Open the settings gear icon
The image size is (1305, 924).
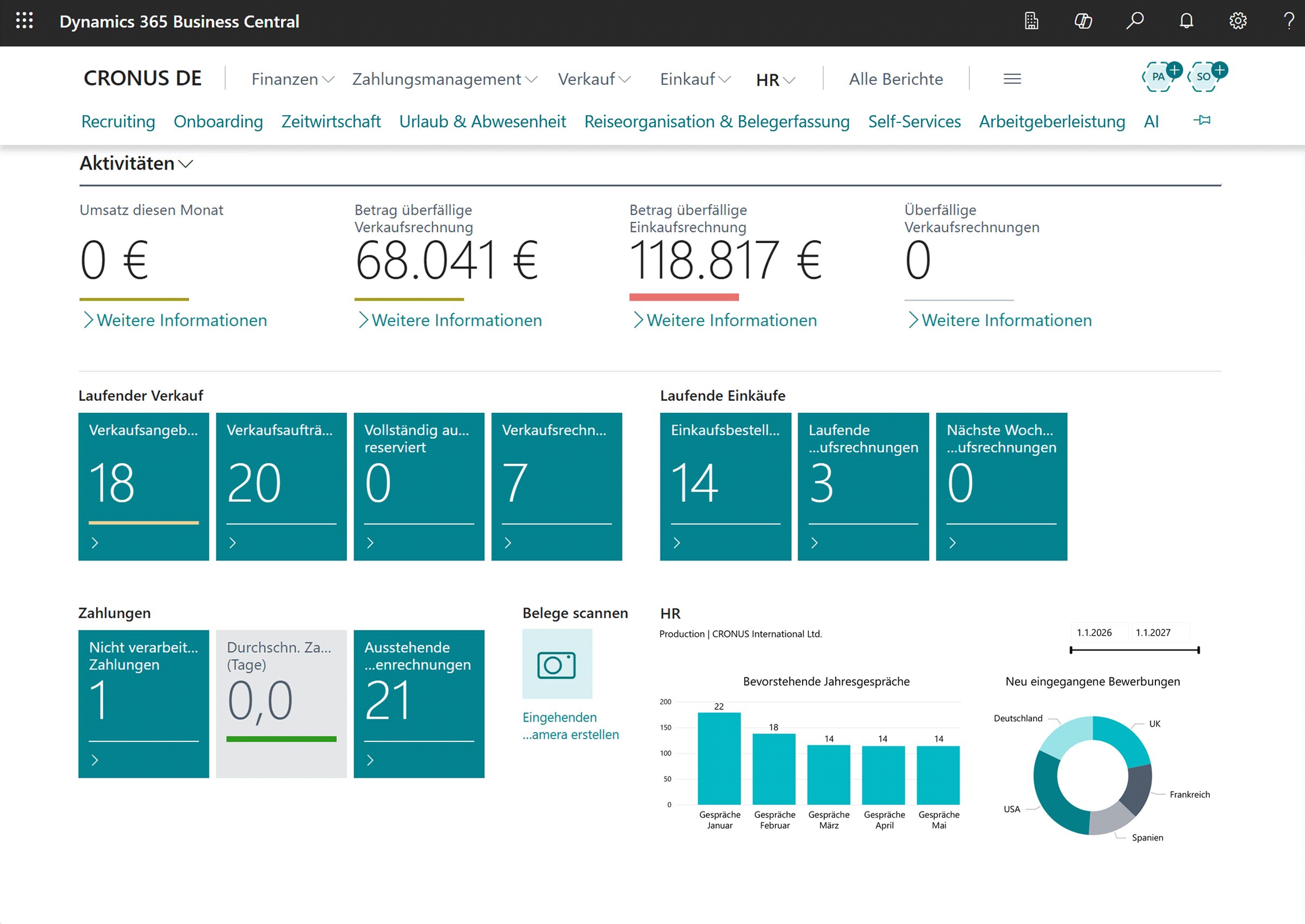click(1238, 21)
